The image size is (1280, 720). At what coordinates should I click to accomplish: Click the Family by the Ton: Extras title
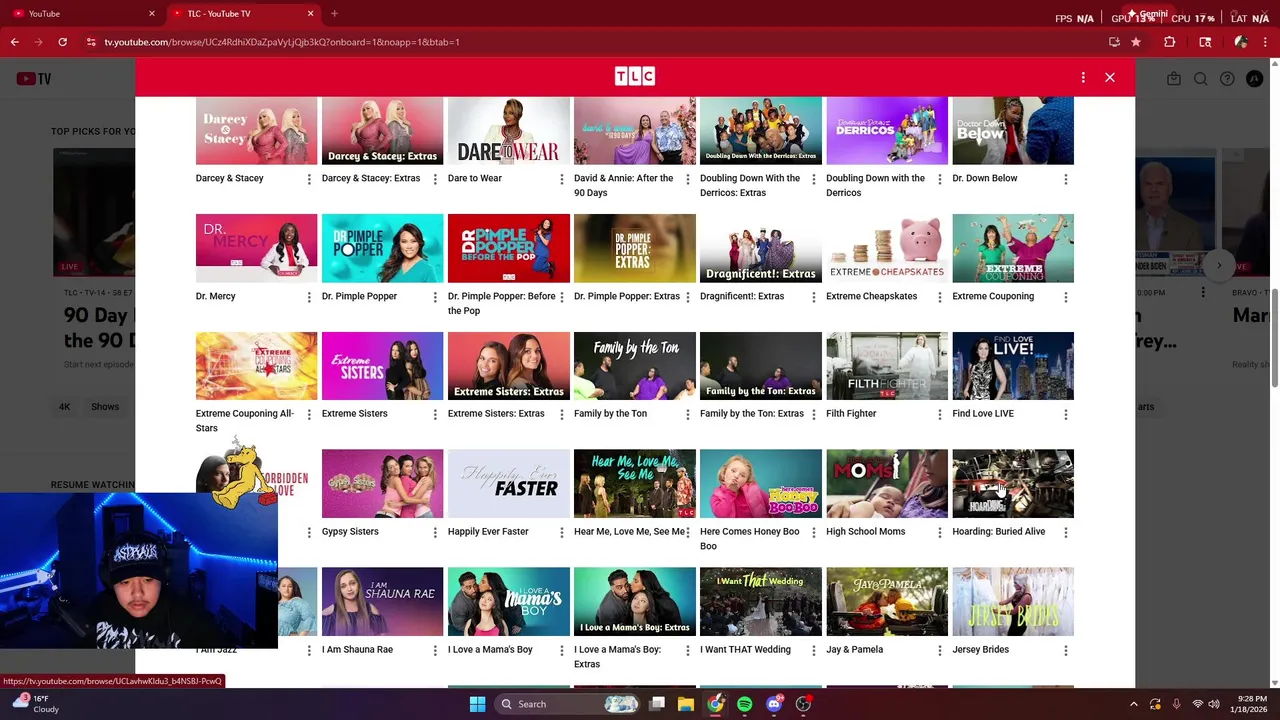tap(752, 414)
